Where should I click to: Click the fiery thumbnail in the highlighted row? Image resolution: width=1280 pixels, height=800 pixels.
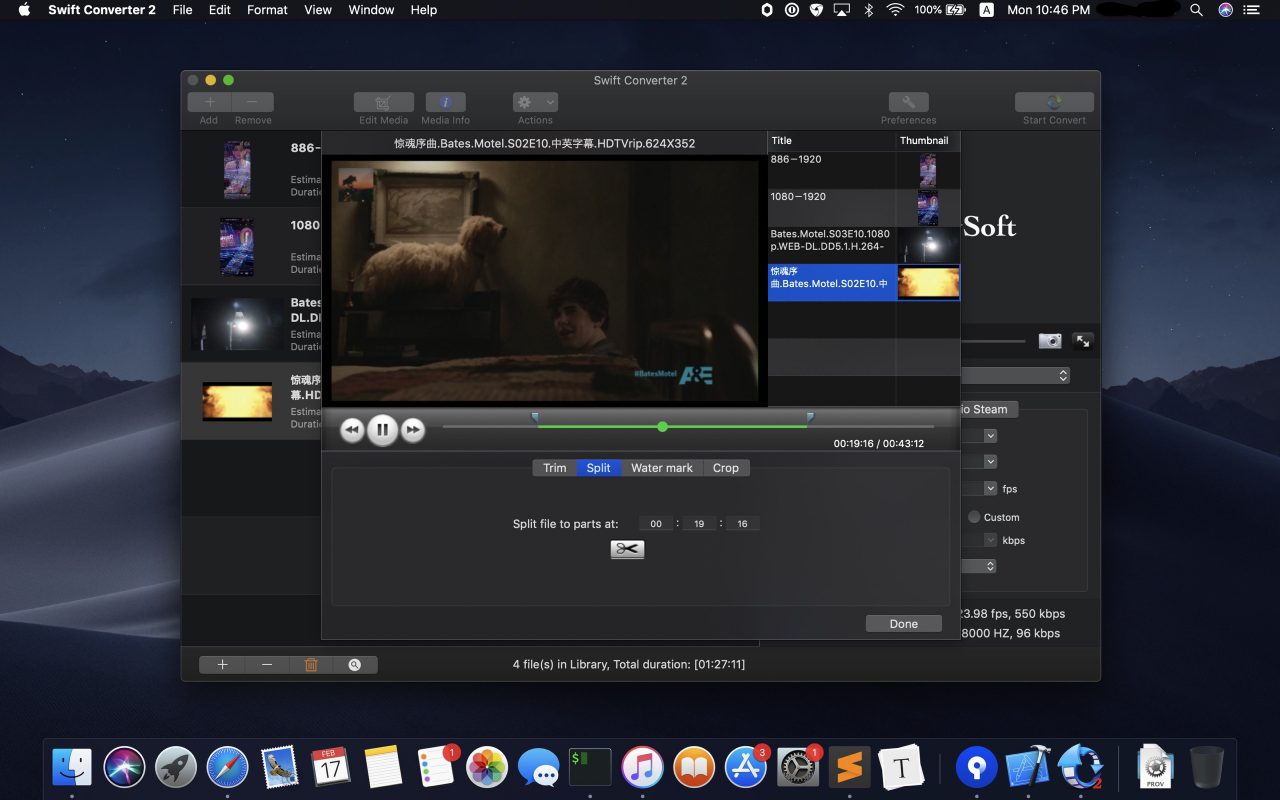tap(928, 283)
